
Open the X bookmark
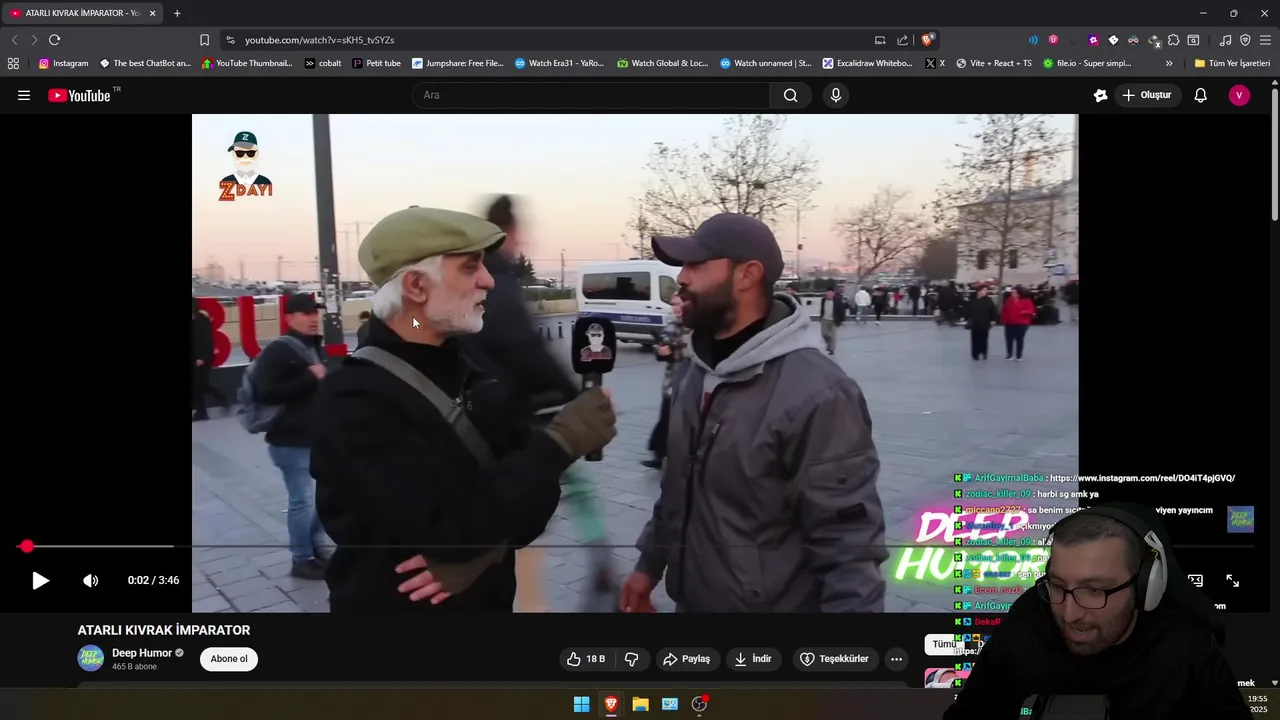pyautogui.click(x=935, y=63)
